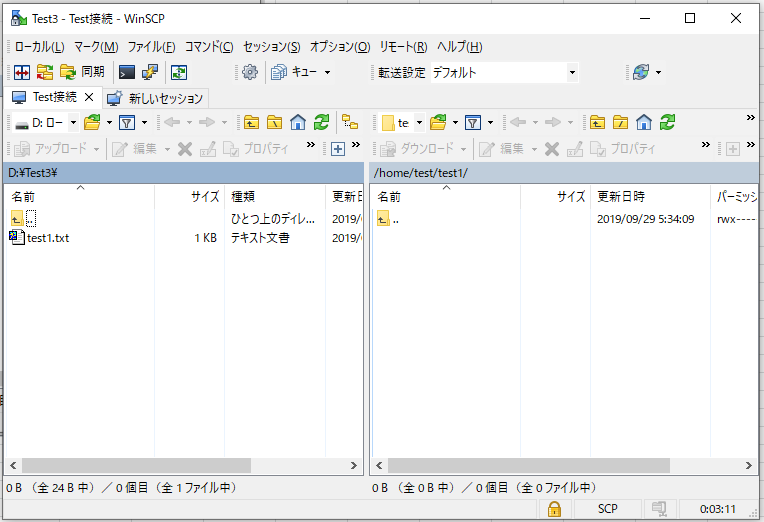Sort local files by サイズ column

[190, 196]
